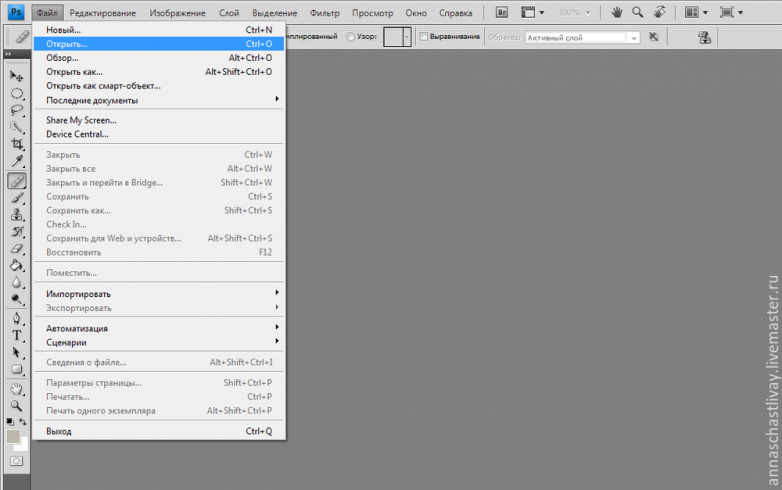Select the Lasso tool
This screenshot has width=782, height=490.
pos(16,110)
